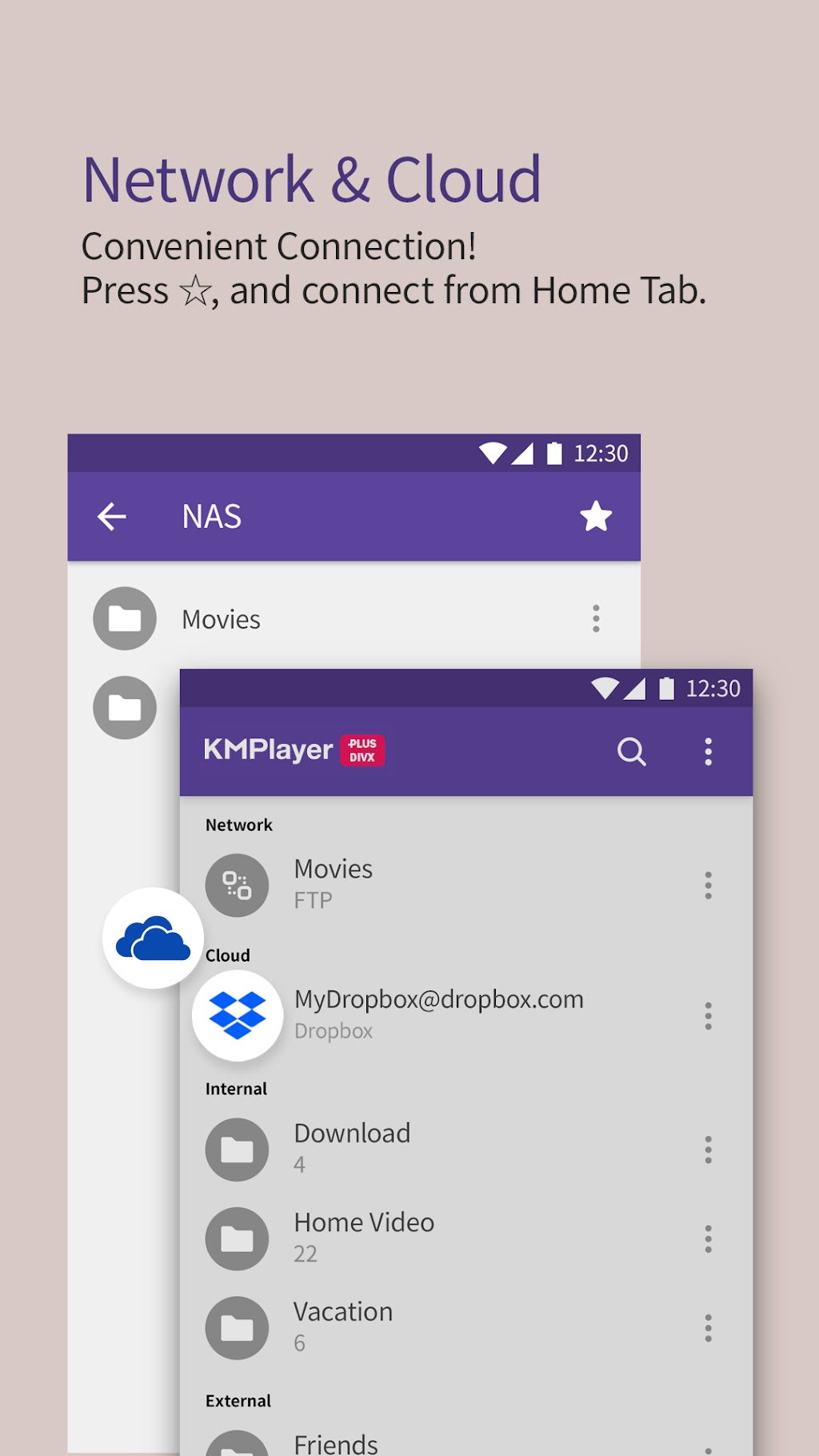The height and width of the screenshot is (1456, 819).
Task: Tap the back arrow in NAS header
Action: click(112, 517)
